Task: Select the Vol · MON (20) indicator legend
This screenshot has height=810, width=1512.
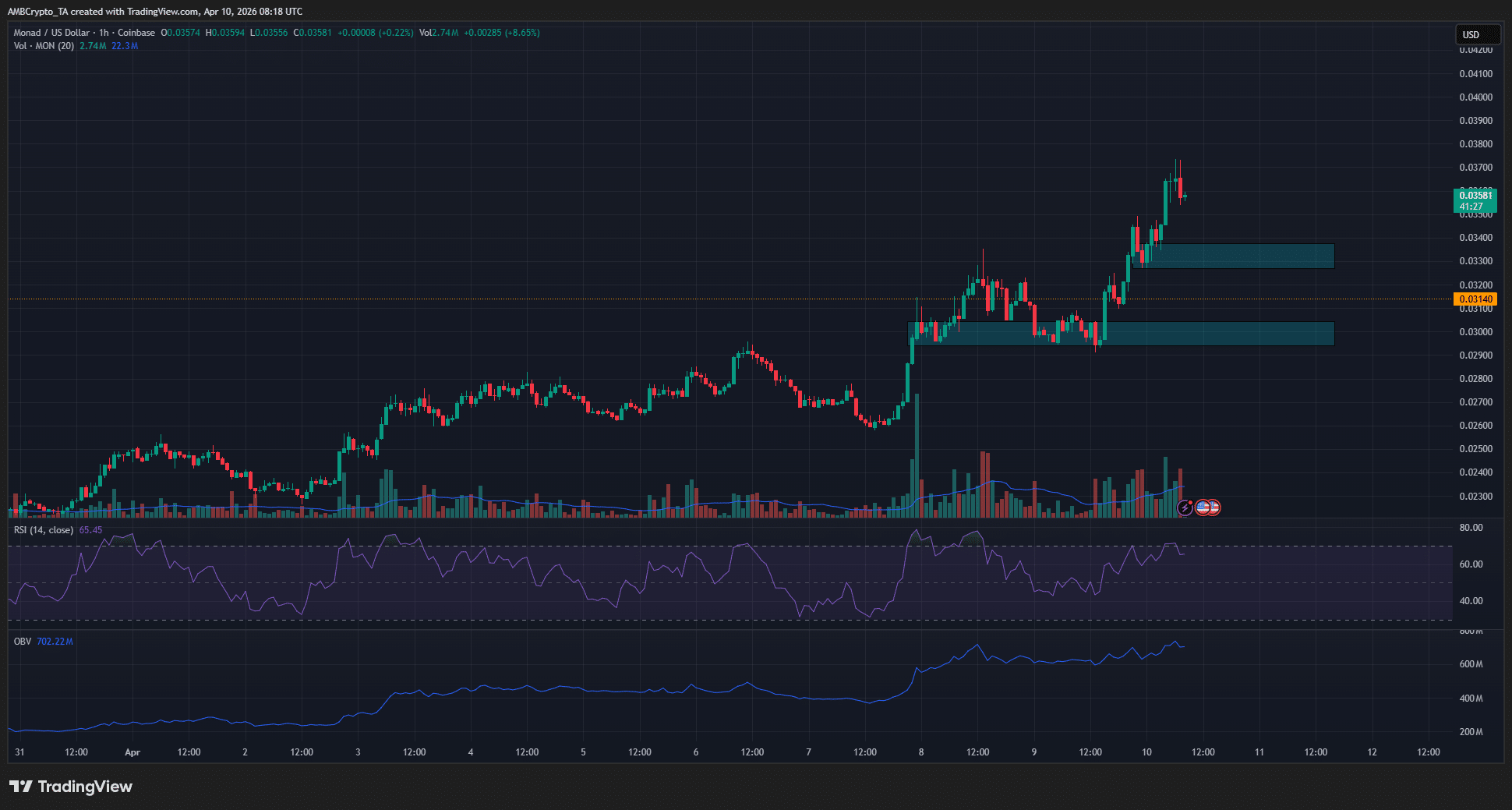Action: [44, 46]
